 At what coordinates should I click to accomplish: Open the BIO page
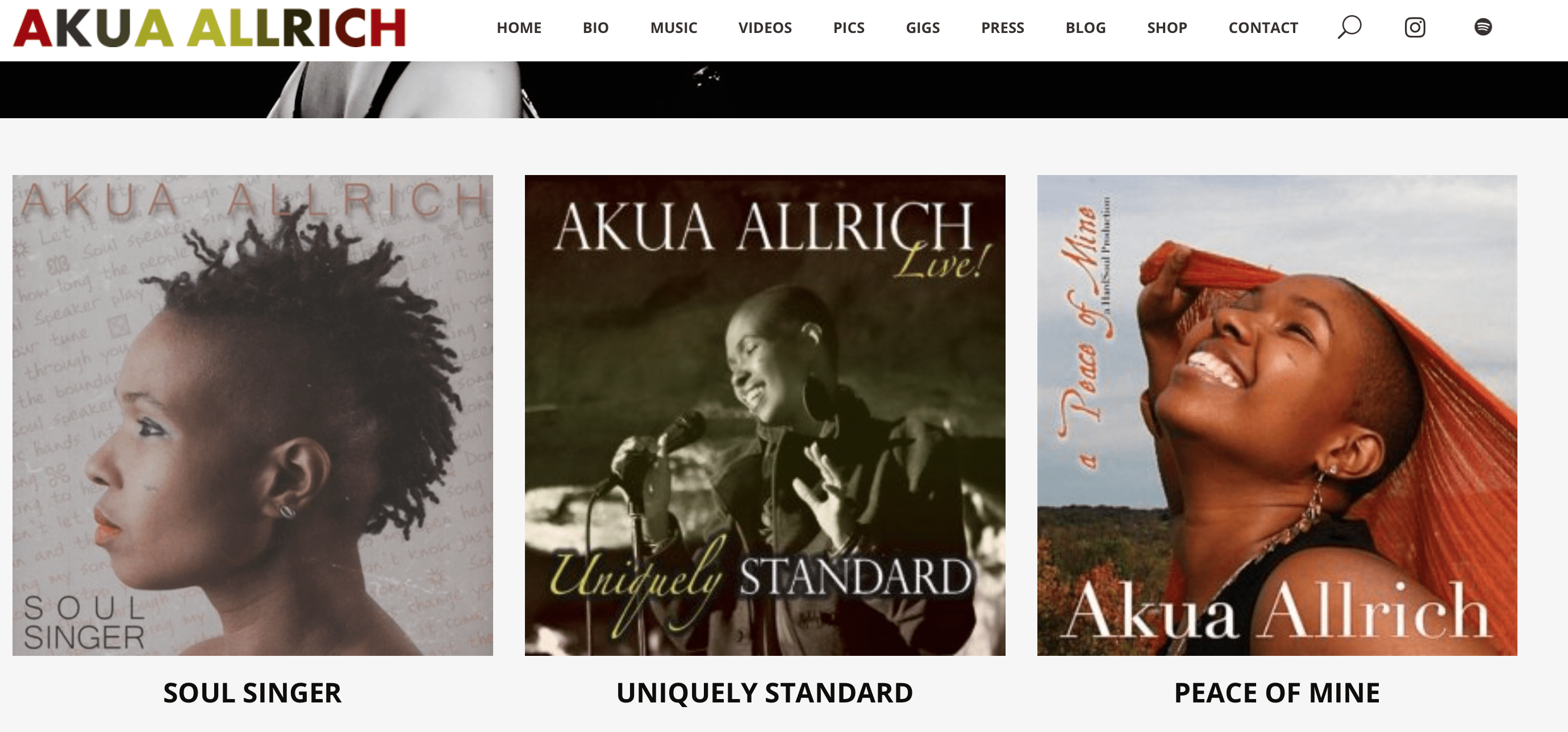click(x=595, y=27)
